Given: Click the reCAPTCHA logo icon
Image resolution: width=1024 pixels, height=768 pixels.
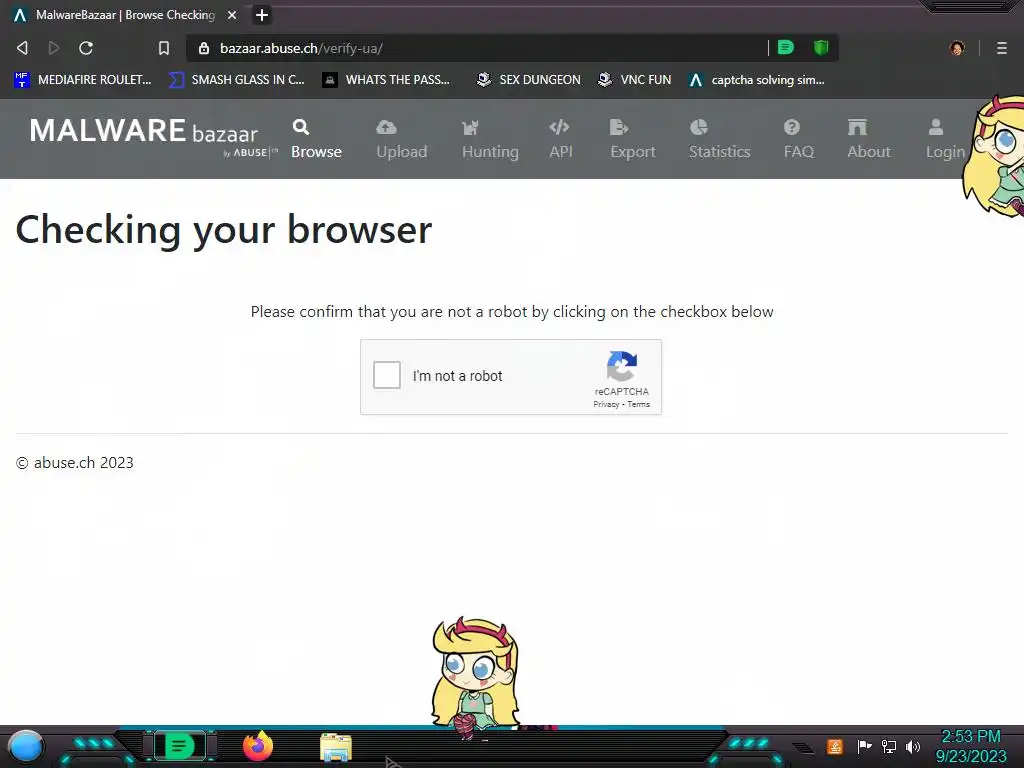Looking at the screenshot, I should 622,366.
